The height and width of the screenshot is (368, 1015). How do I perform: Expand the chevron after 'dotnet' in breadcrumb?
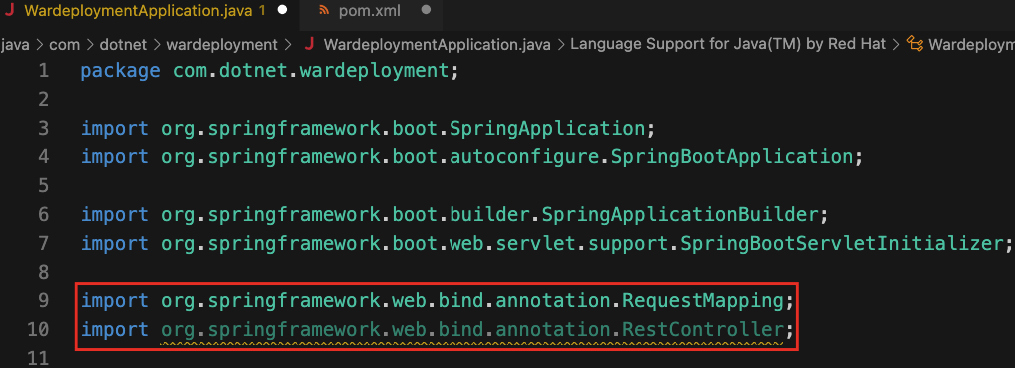click(x=157, y=45)
